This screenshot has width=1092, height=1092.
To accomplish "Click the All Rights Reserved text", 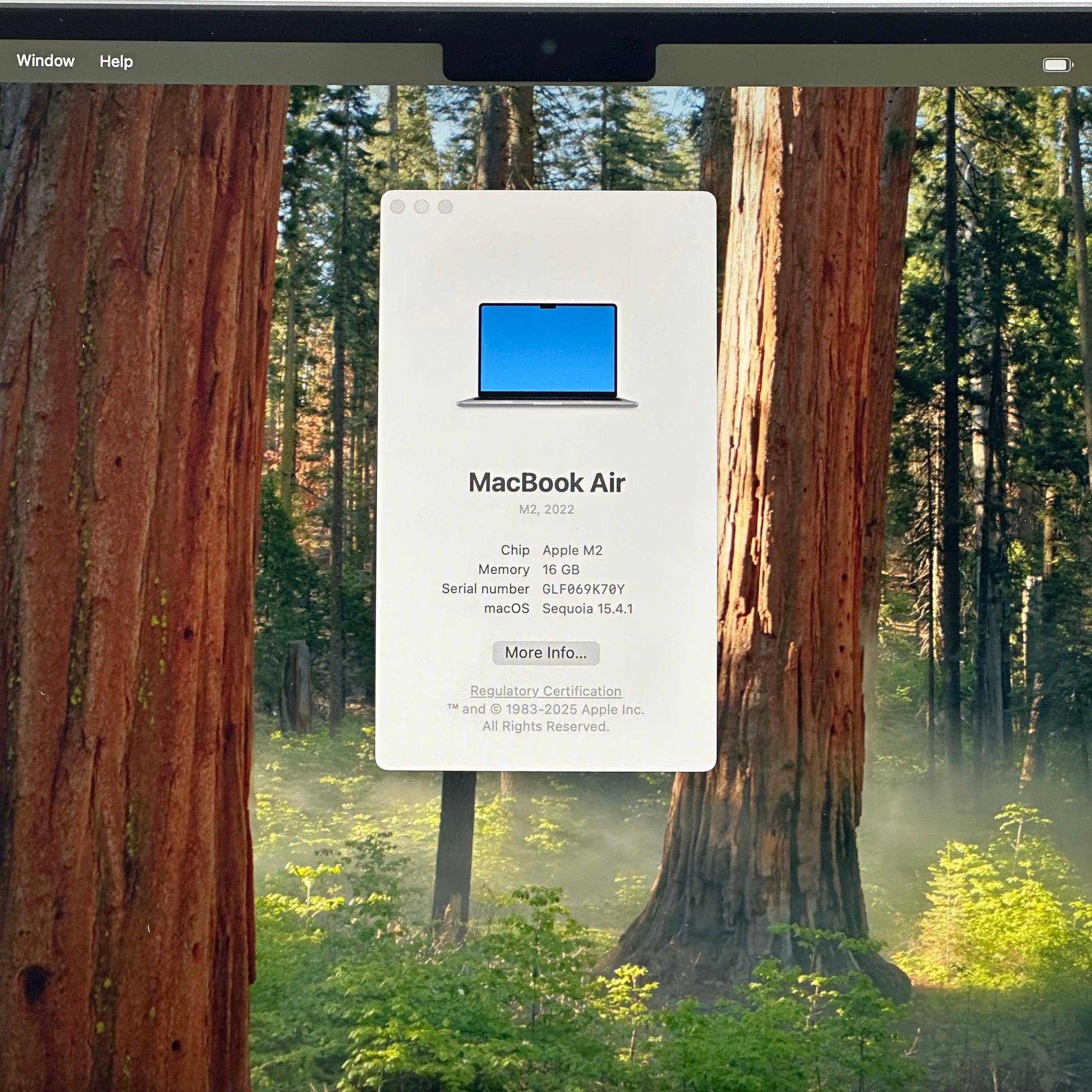I will [546, 726].
